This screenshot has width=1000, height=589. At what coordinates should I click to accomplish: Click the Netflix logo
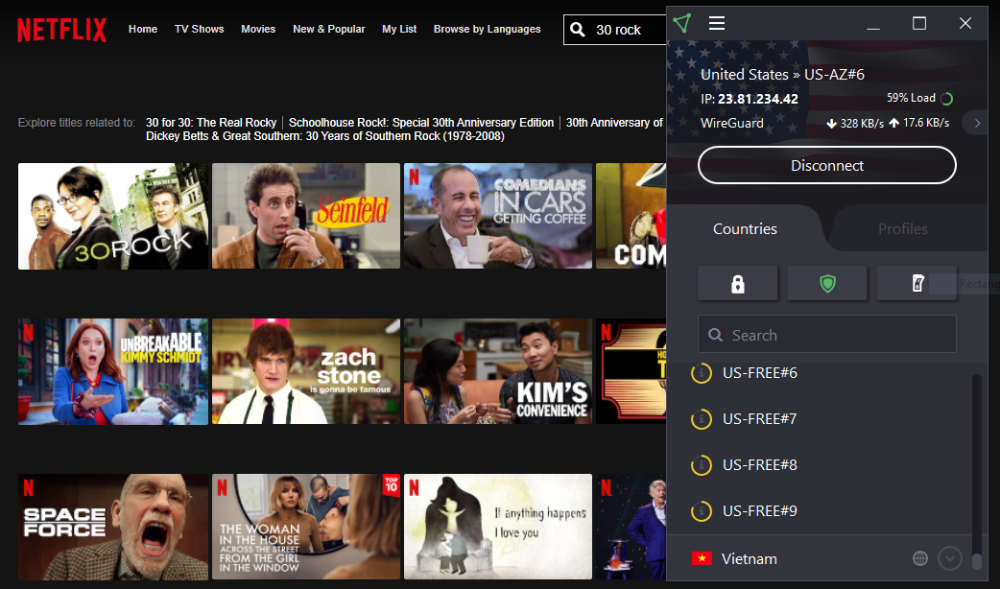(62, 29)
